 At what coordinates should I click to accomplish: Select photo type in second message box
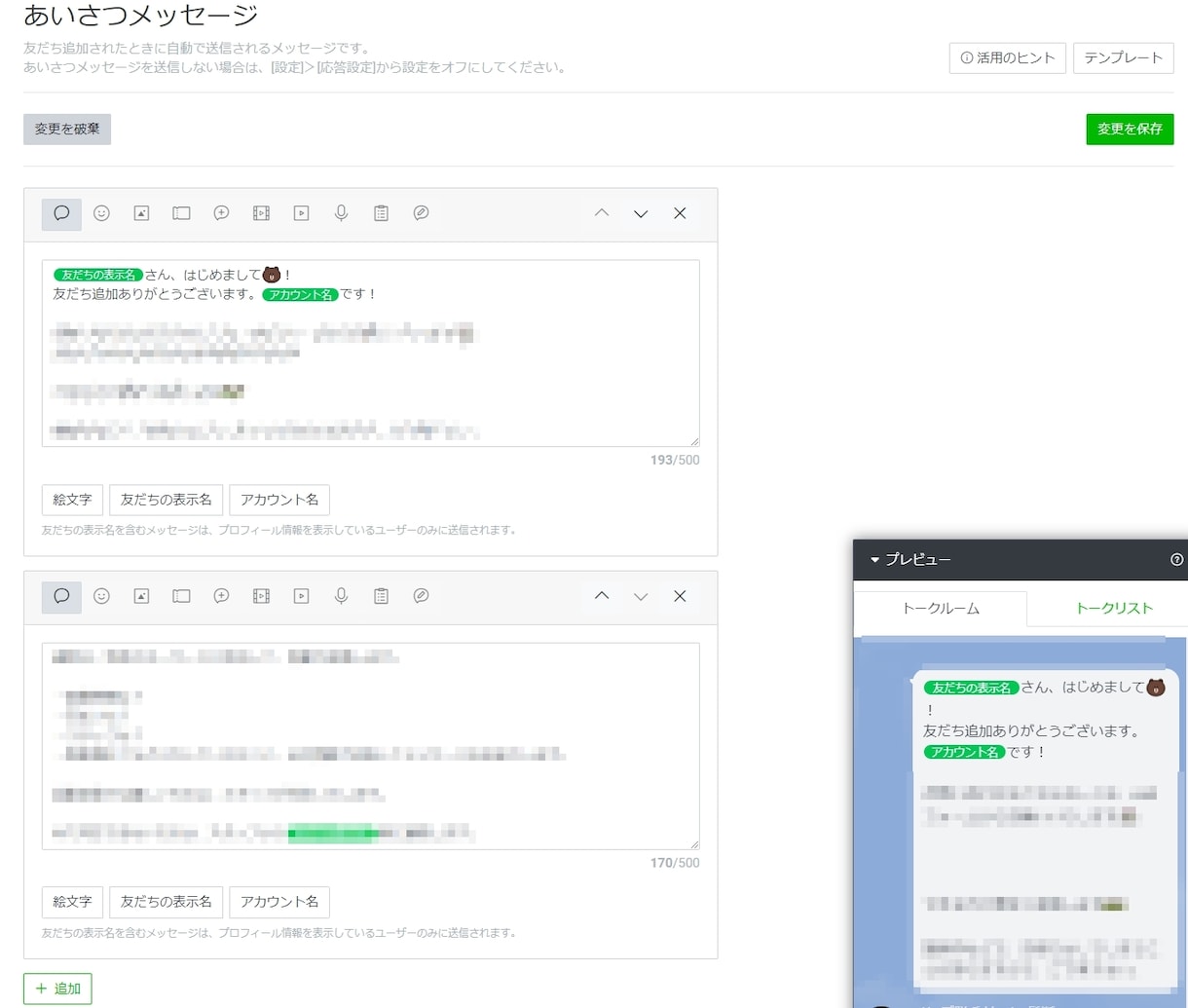(141, 596)
